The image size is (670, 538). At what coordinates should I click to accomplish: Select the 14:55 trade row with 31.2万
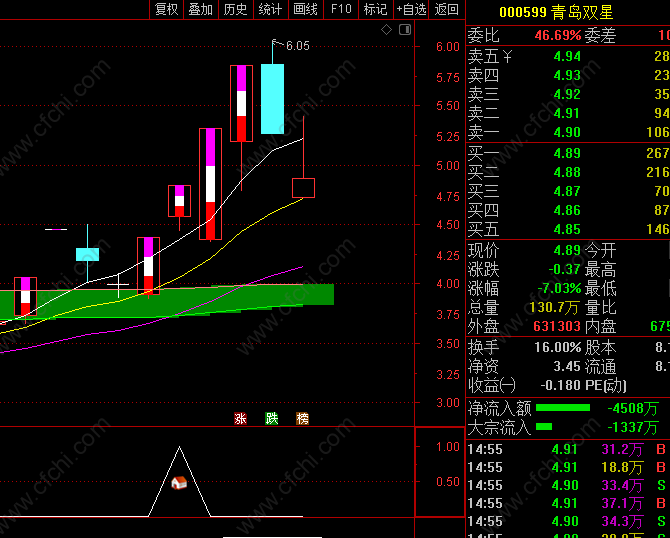tap(568, 449)
